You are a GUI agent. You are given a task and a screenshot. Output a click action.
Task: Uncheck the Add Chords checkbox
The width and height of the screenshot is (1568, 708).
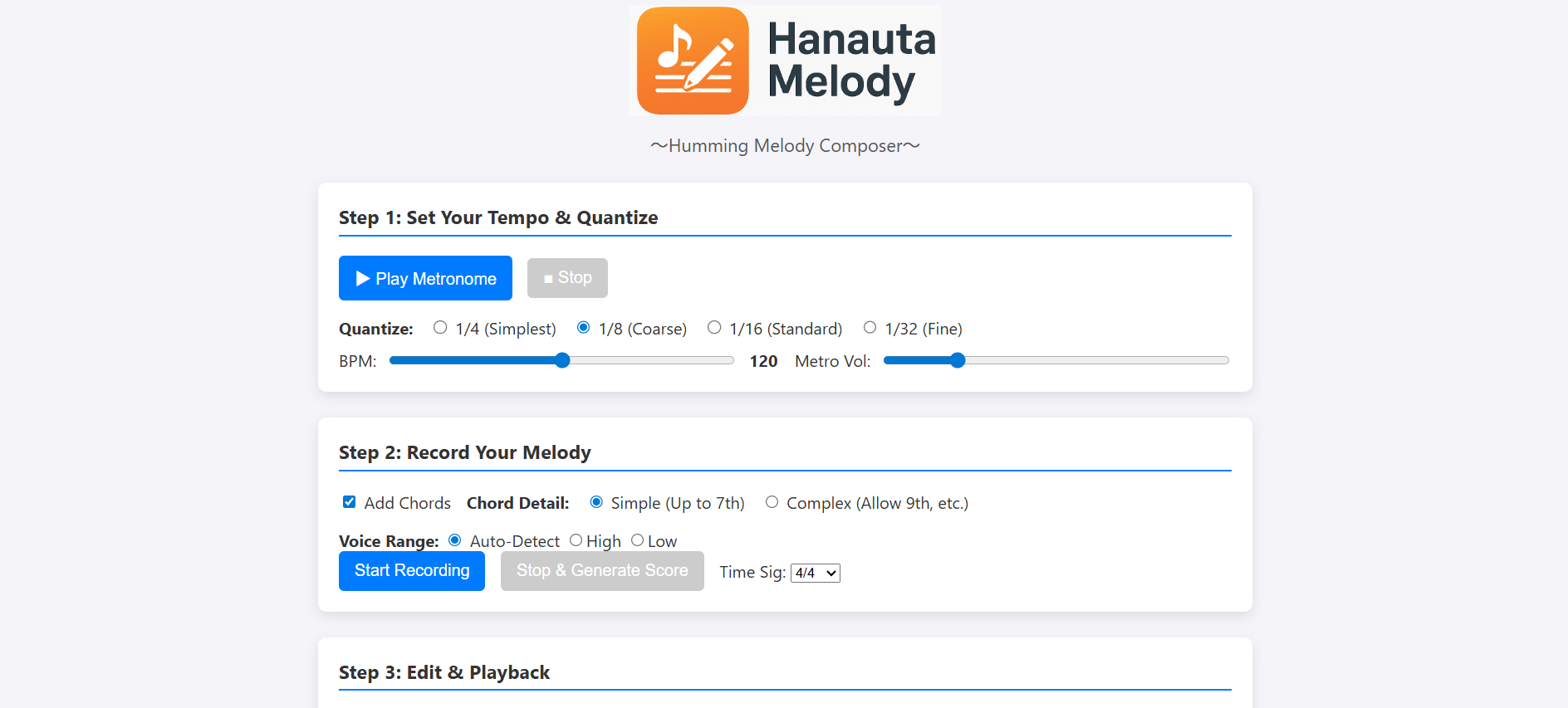[x=350, y=502]
